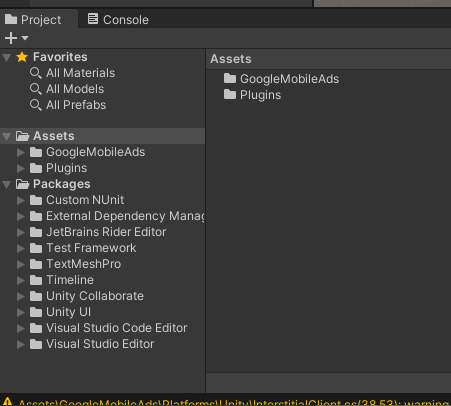The height and width of the screenshot is (406, 451).
Task: Select the Unity UI package name
Action: (68, 312)
